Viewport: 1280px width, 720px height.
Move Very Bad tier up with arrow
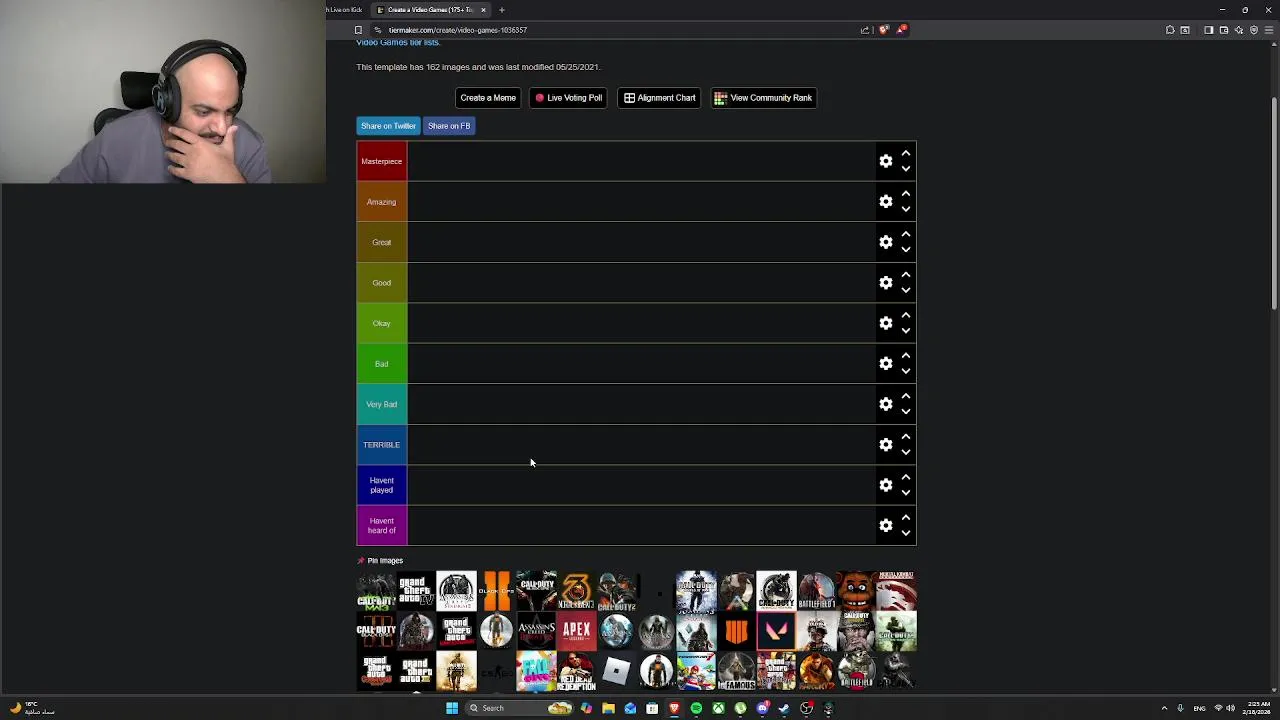click(x=905, y=397)
